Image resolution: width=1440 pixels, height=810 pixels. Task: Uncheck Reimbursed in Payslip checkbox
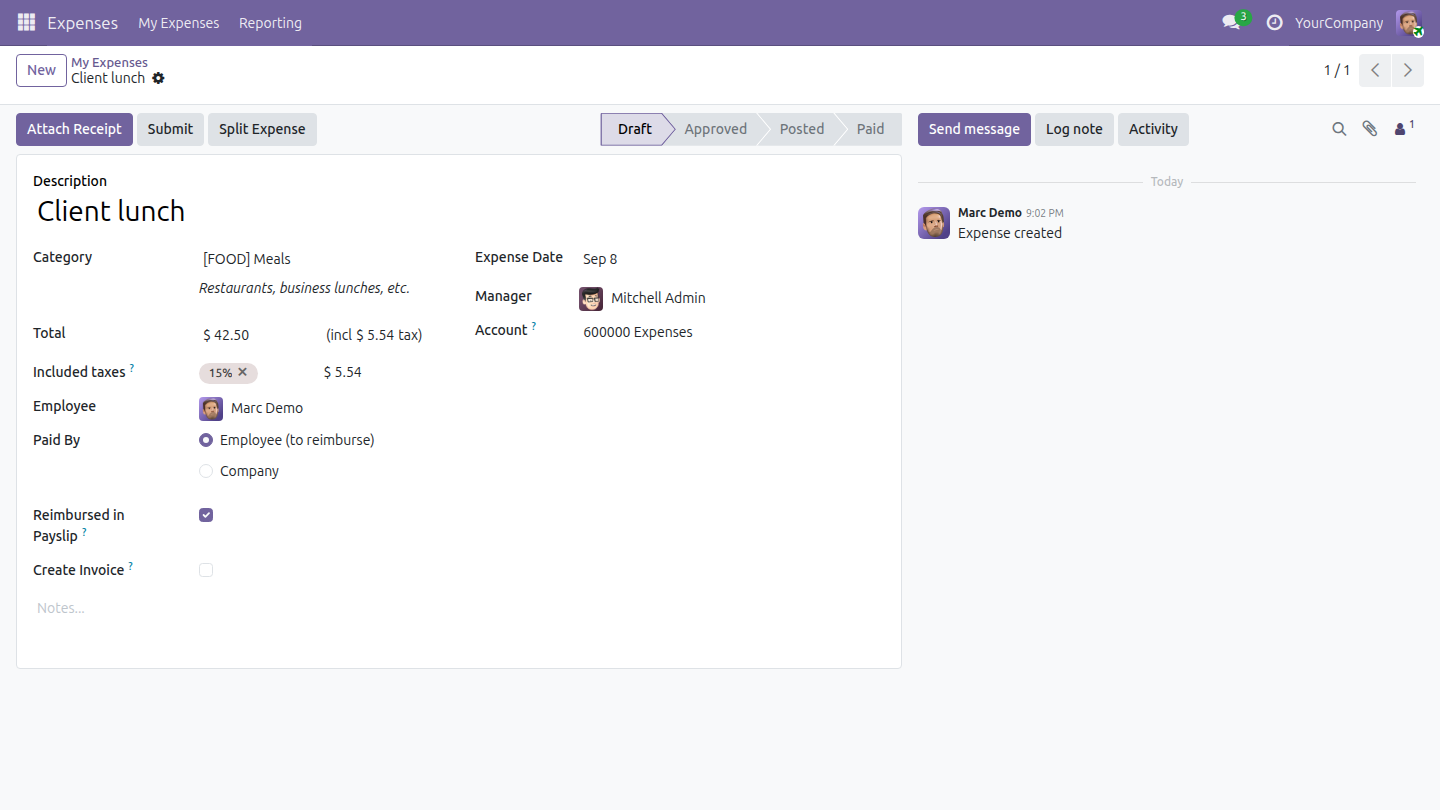206,515
